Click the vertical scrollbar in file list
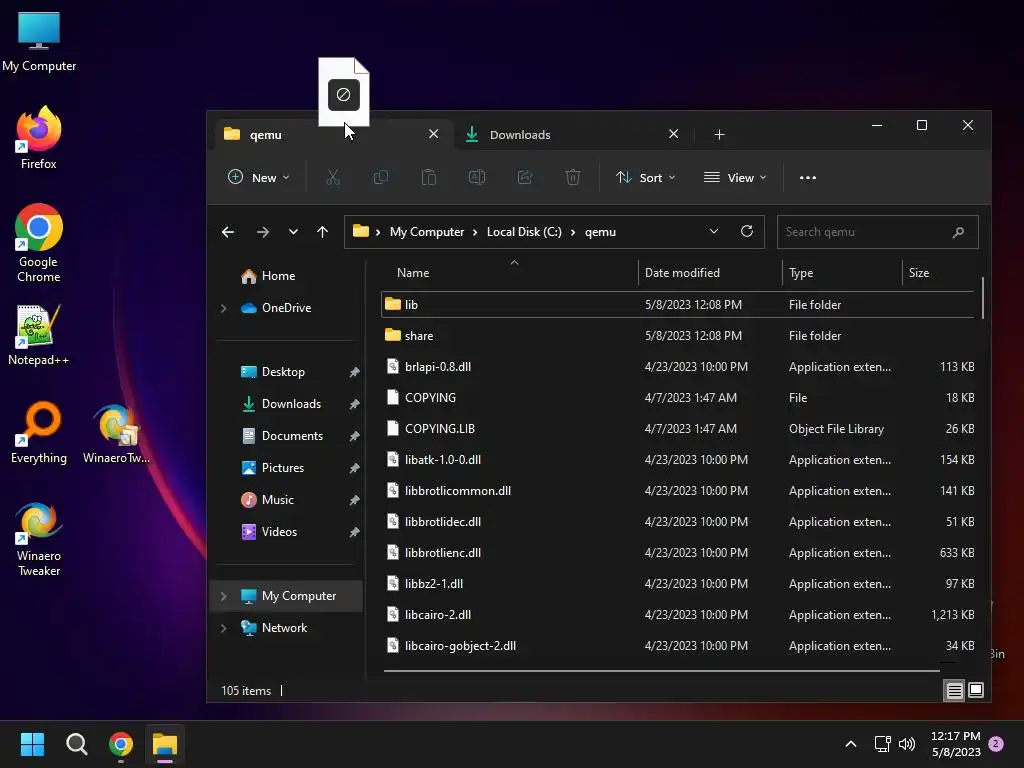The height and width of the screenshot is (768, 1024). (983, 298)
